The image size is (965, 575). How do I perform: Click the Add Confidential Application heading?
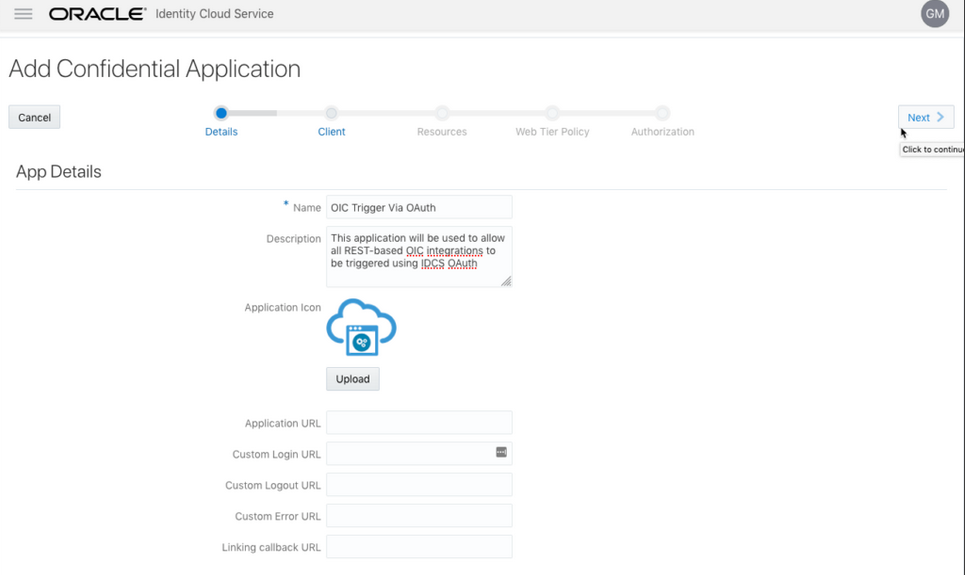(154, 69)
